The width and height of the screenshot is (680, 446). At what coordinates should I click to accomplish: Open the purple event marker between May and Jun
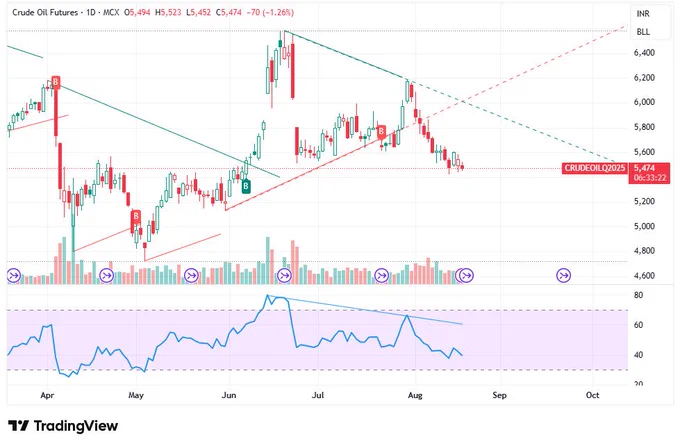191,275
